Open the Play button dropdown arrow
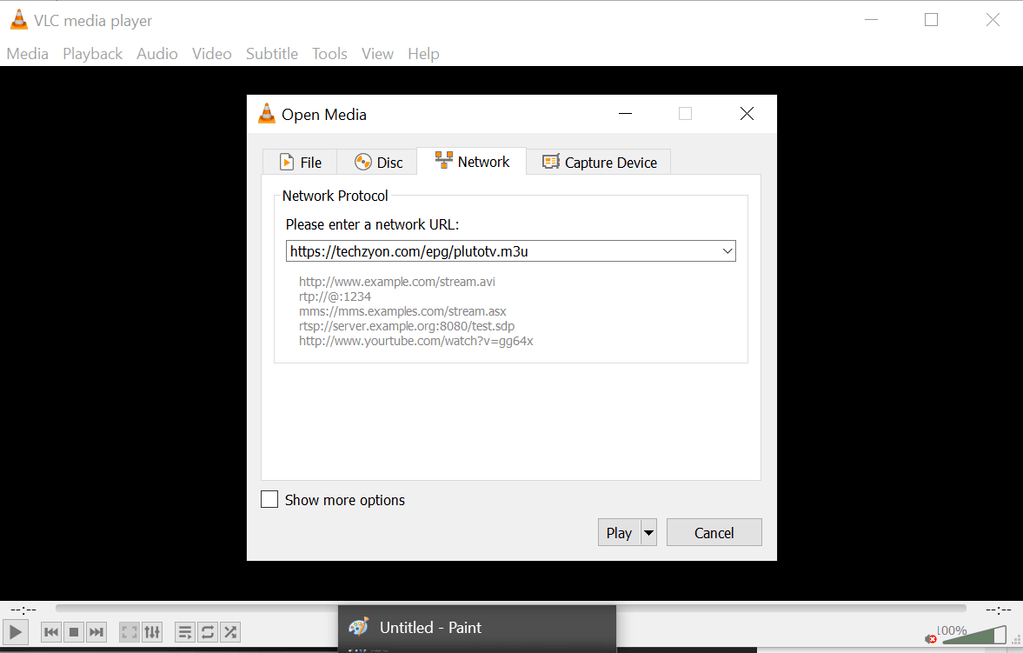 click(x=646, y=532)
